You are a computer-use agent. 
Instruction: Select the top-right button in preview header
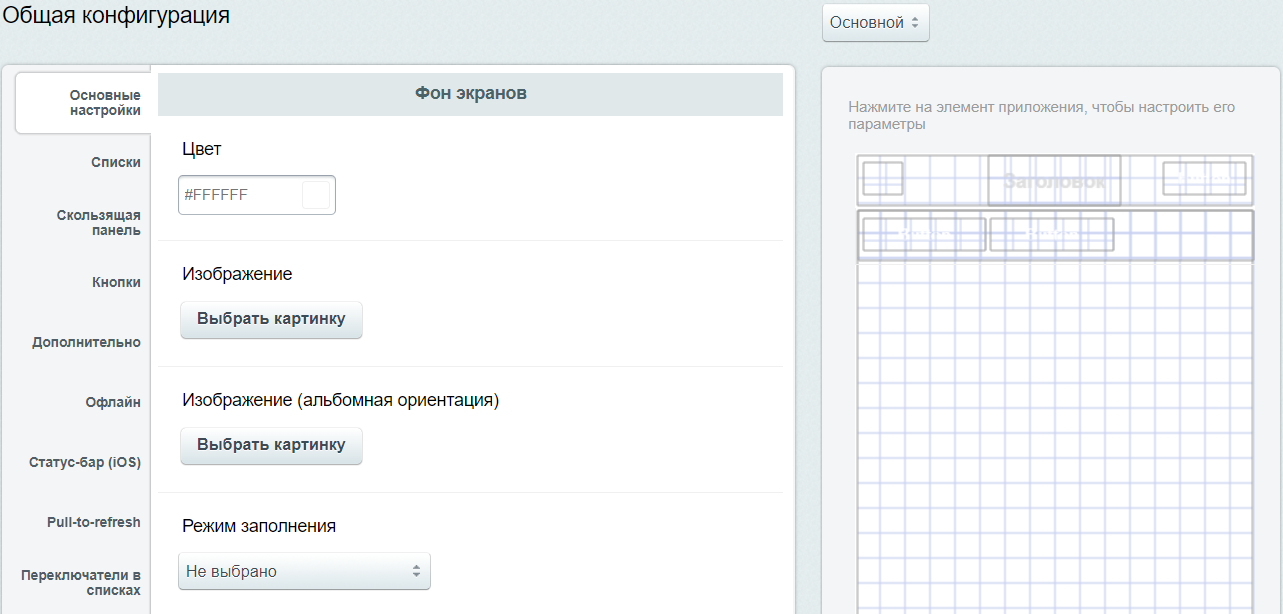[x=1204, y=178]
